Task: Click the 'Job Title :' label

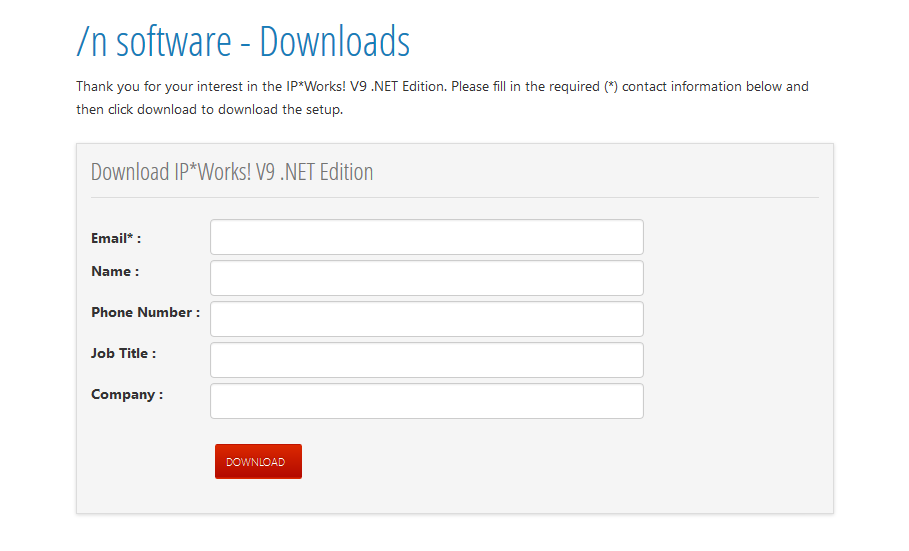Action: (123, 353)
